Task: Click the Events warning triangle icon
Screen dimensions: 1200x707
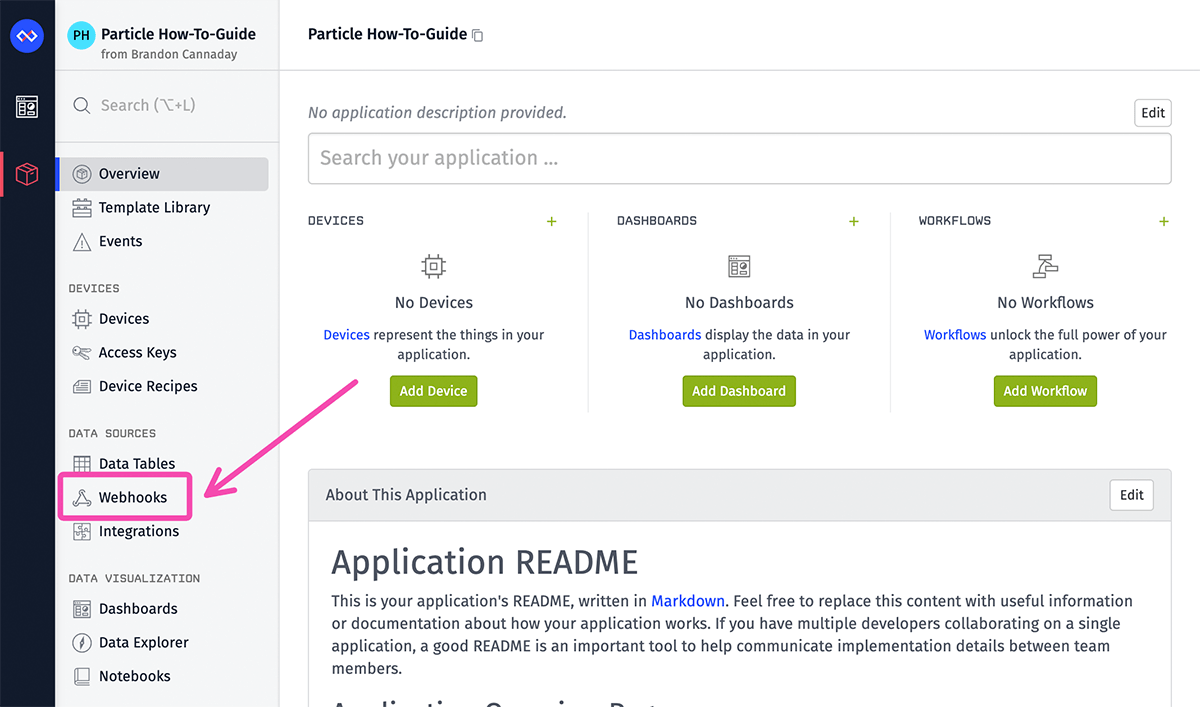Action: (82, 242)
